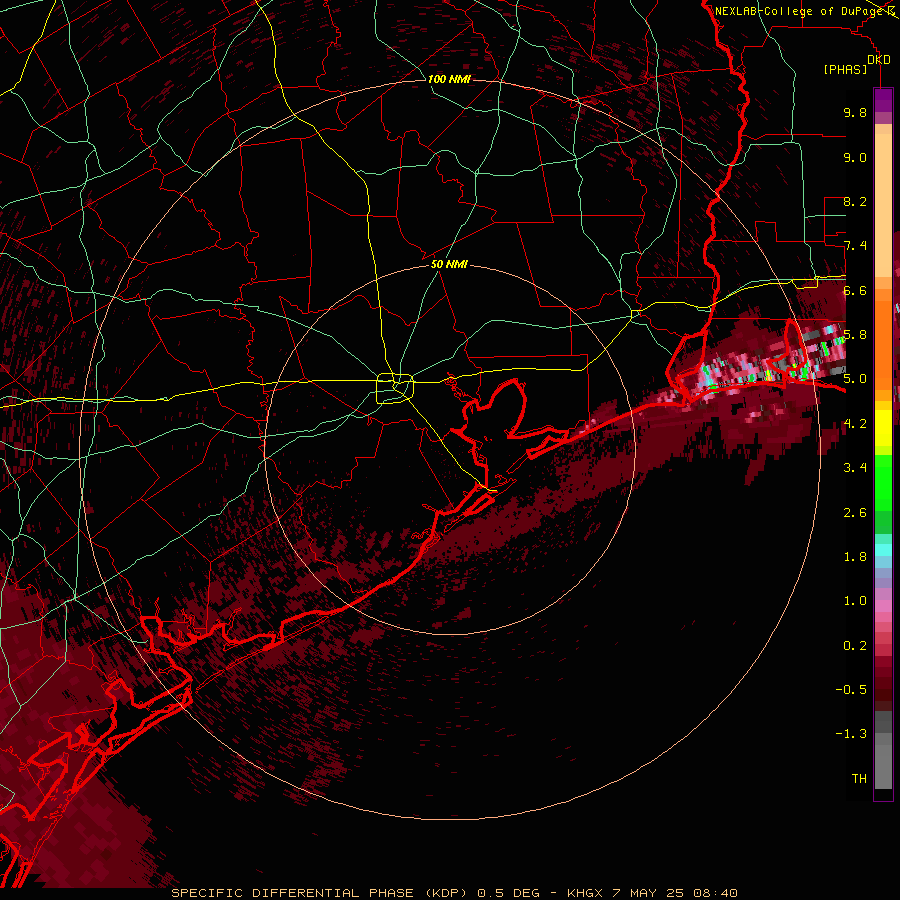Image resolution: width=900 pixels, height=900 pixels.
Task: Click the -0.5 scale value
Action: tap(851, 690)
